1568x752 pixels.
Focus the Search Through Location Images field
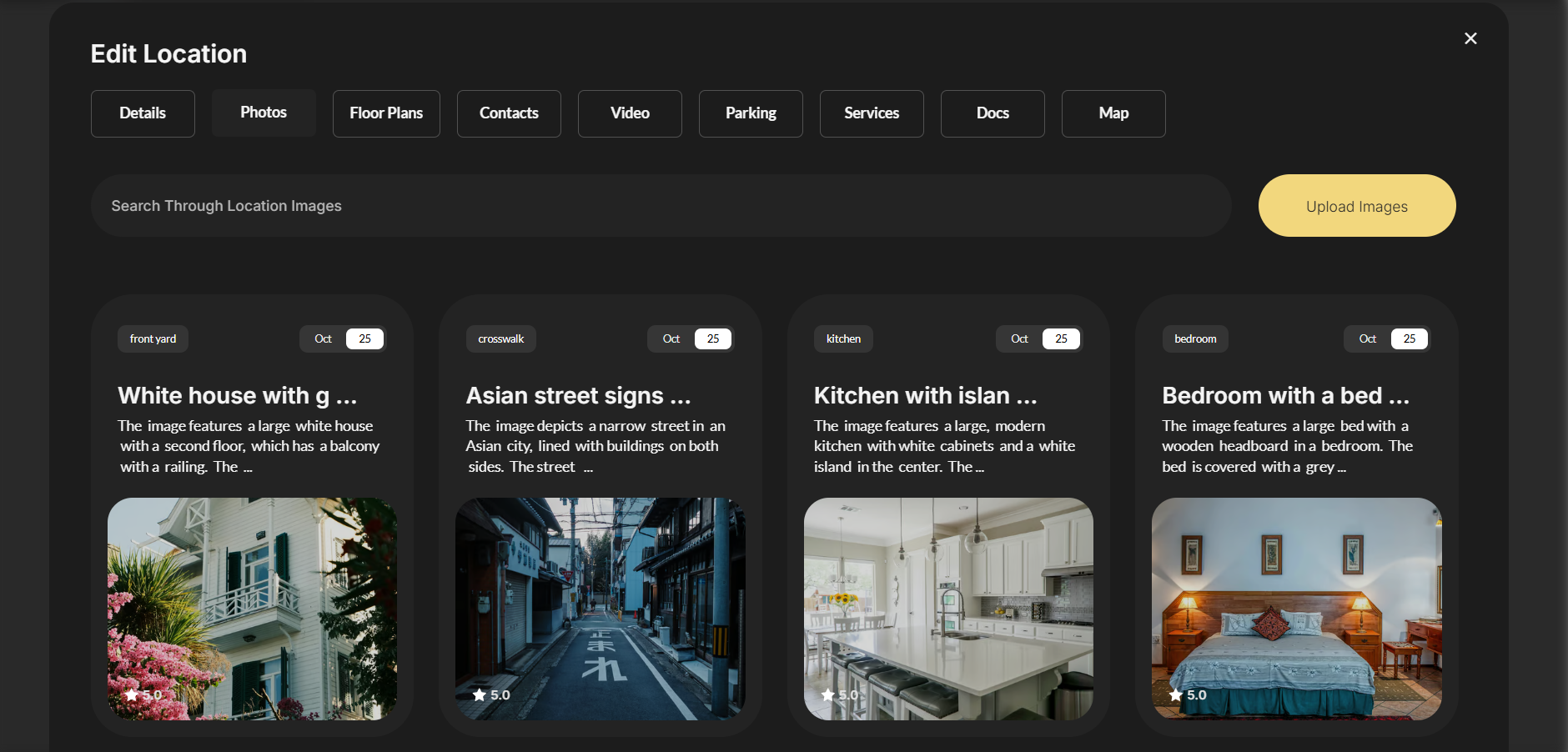[661, 206]
